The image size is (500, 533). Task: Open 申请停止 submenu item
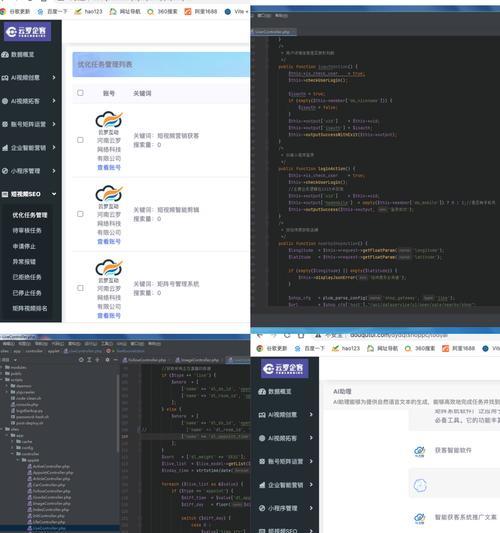(24, 246)
